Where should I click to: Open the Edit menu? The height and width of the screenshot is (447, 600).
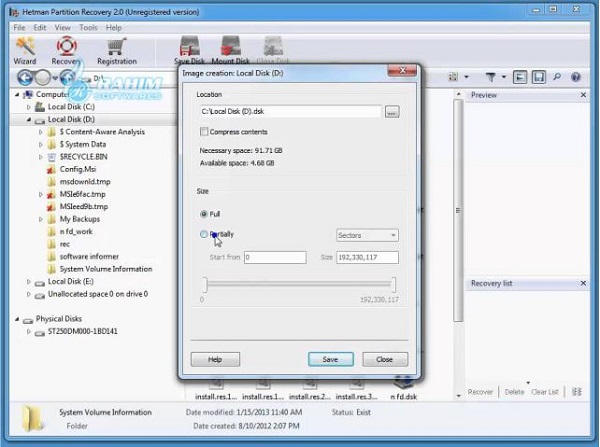point(40,28)
